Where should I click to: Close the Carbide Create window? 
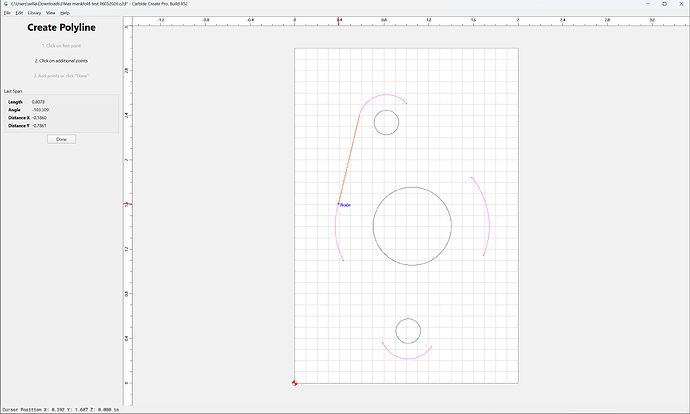click(681, 4)
